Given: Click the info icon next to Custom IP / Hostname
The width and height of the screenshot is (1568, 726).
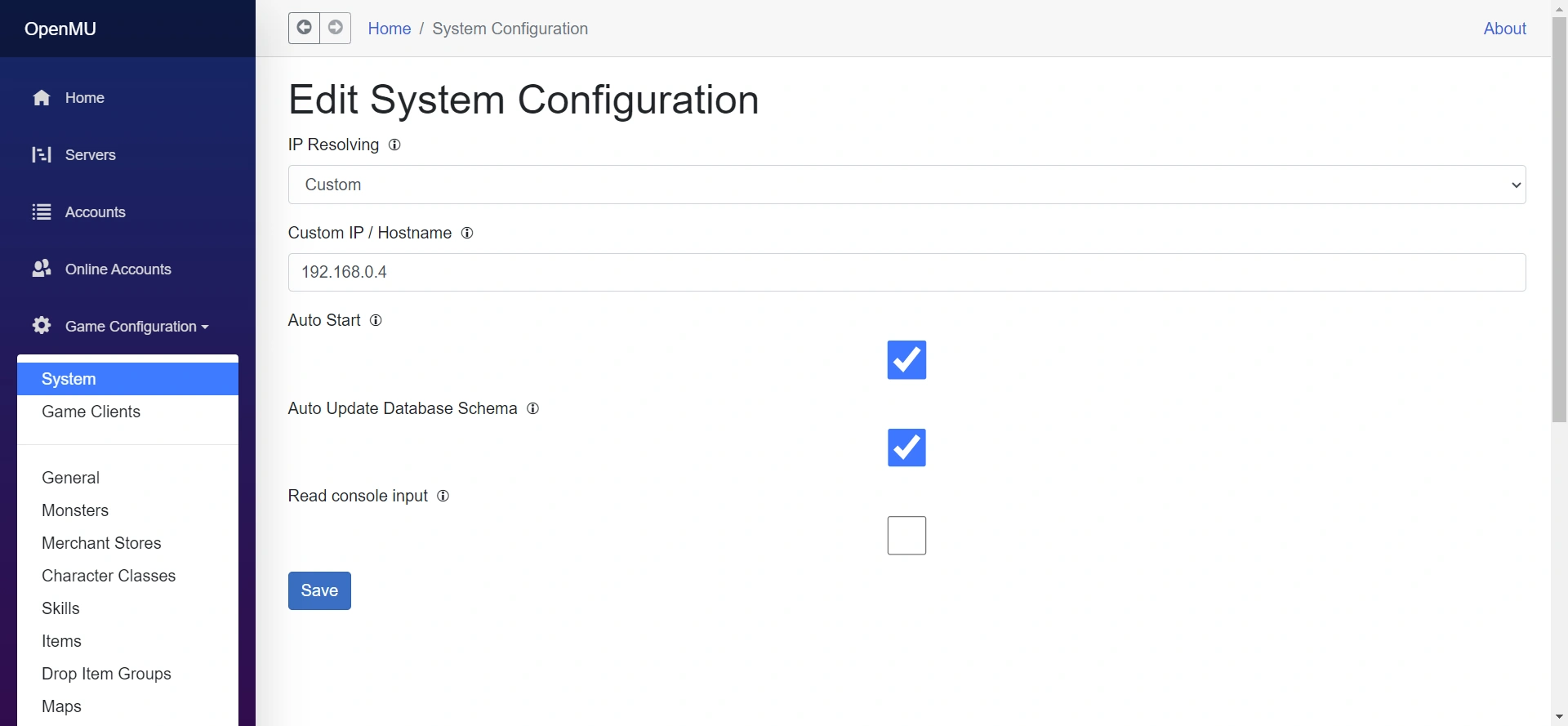Looking at the screenshot, I should pyautogui.click(x=467, y=233).
